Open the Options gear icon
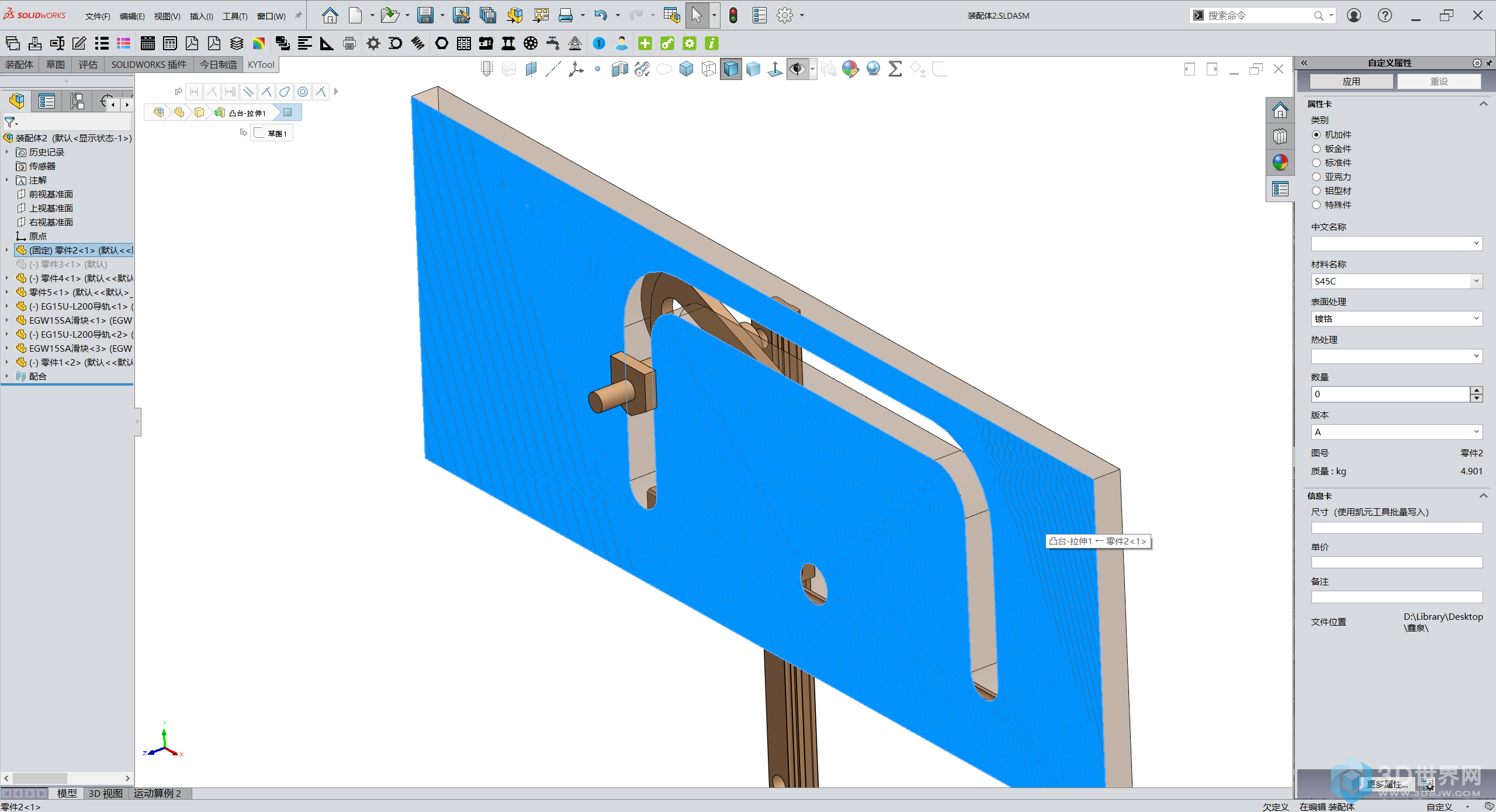The image size is (1496, 812). 785,15
